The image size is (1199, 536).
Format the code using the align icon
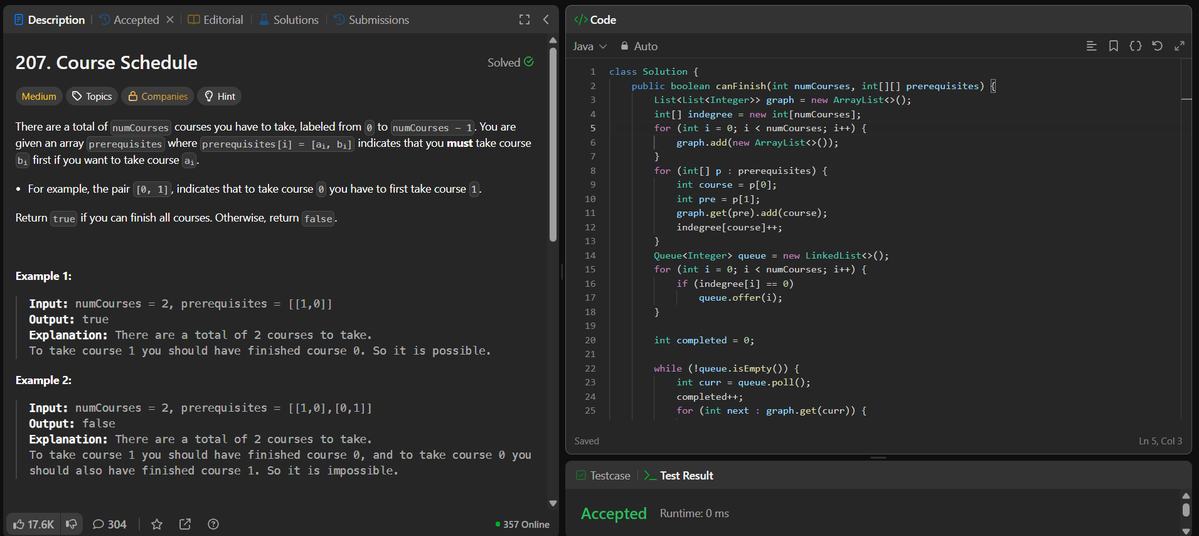[x=1092, y=47]
